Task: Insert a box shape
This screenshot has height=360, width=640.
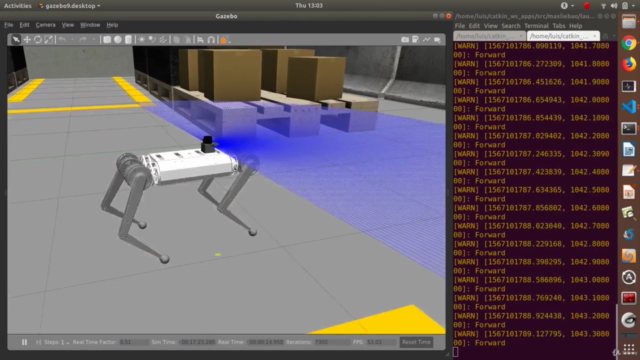Action: 107,40
